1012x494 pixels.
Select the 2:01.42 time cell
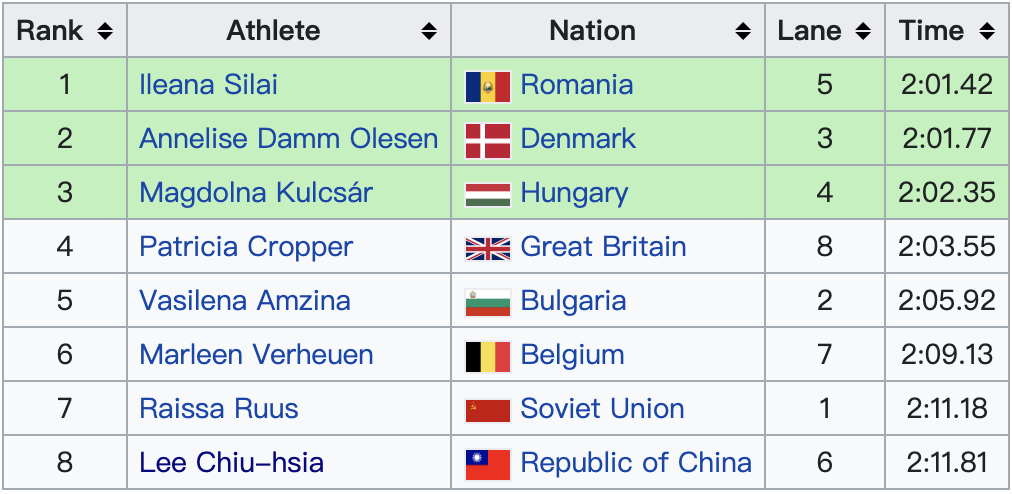947,84
